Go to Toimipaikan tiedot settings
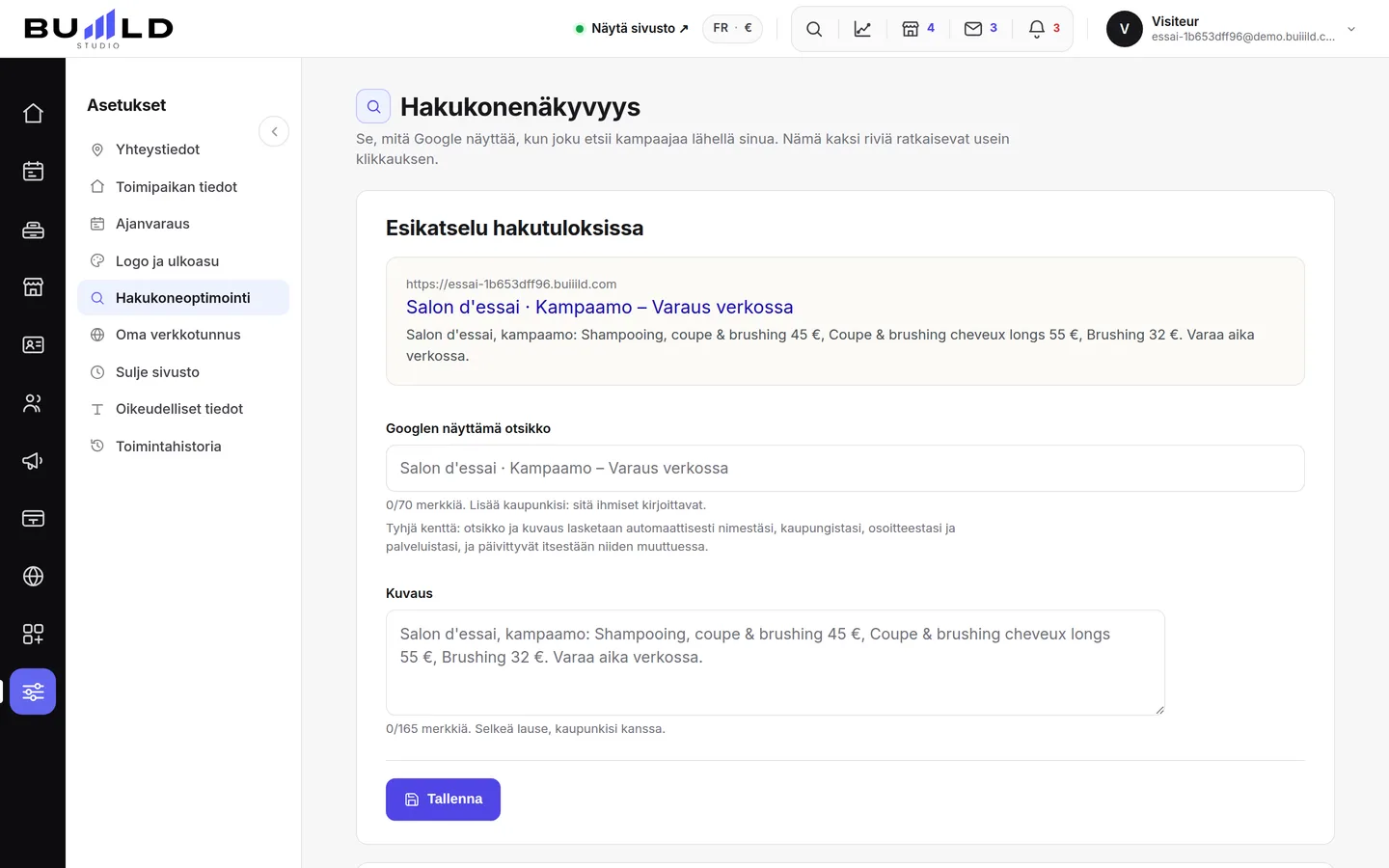 [x=183, y=187]
